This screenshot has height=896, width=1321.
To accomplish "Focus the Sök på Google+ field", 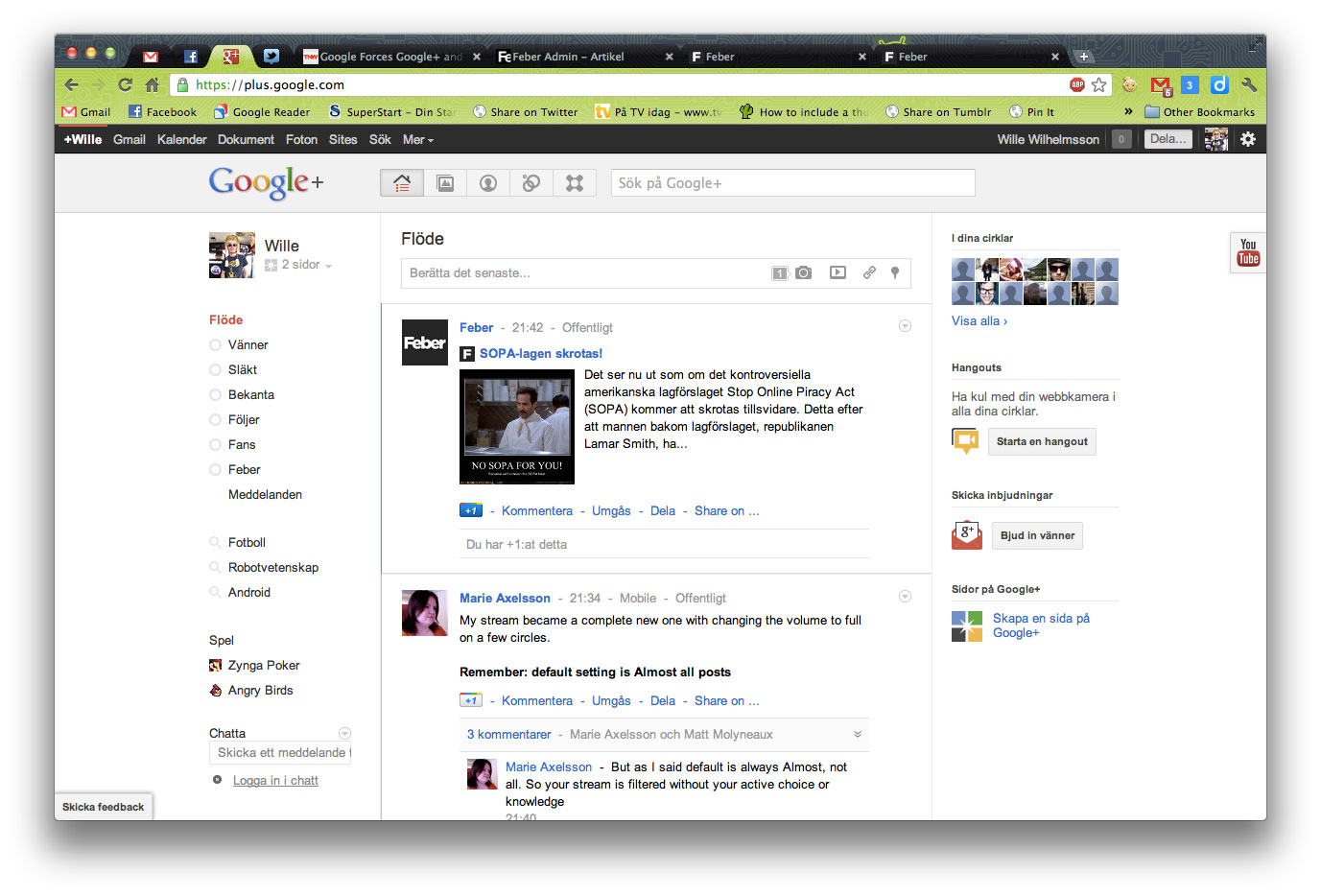I will point(793,182).
